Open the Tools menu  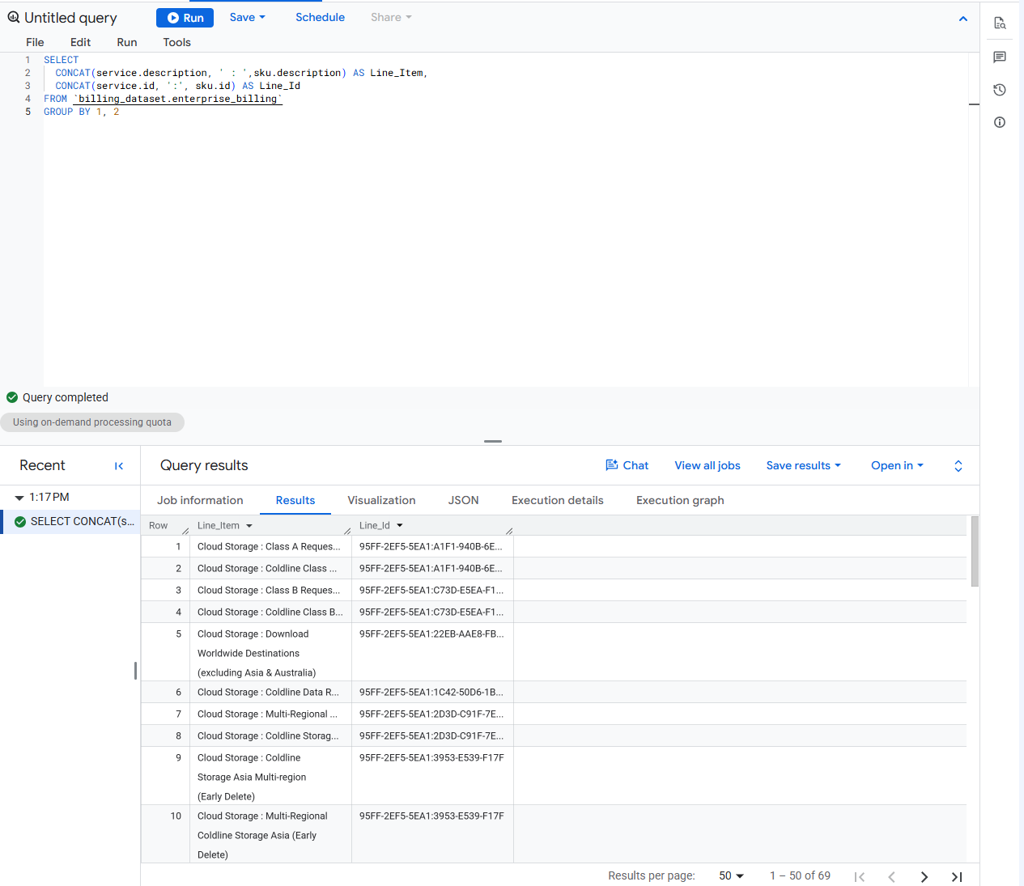[x=177, y=42]
